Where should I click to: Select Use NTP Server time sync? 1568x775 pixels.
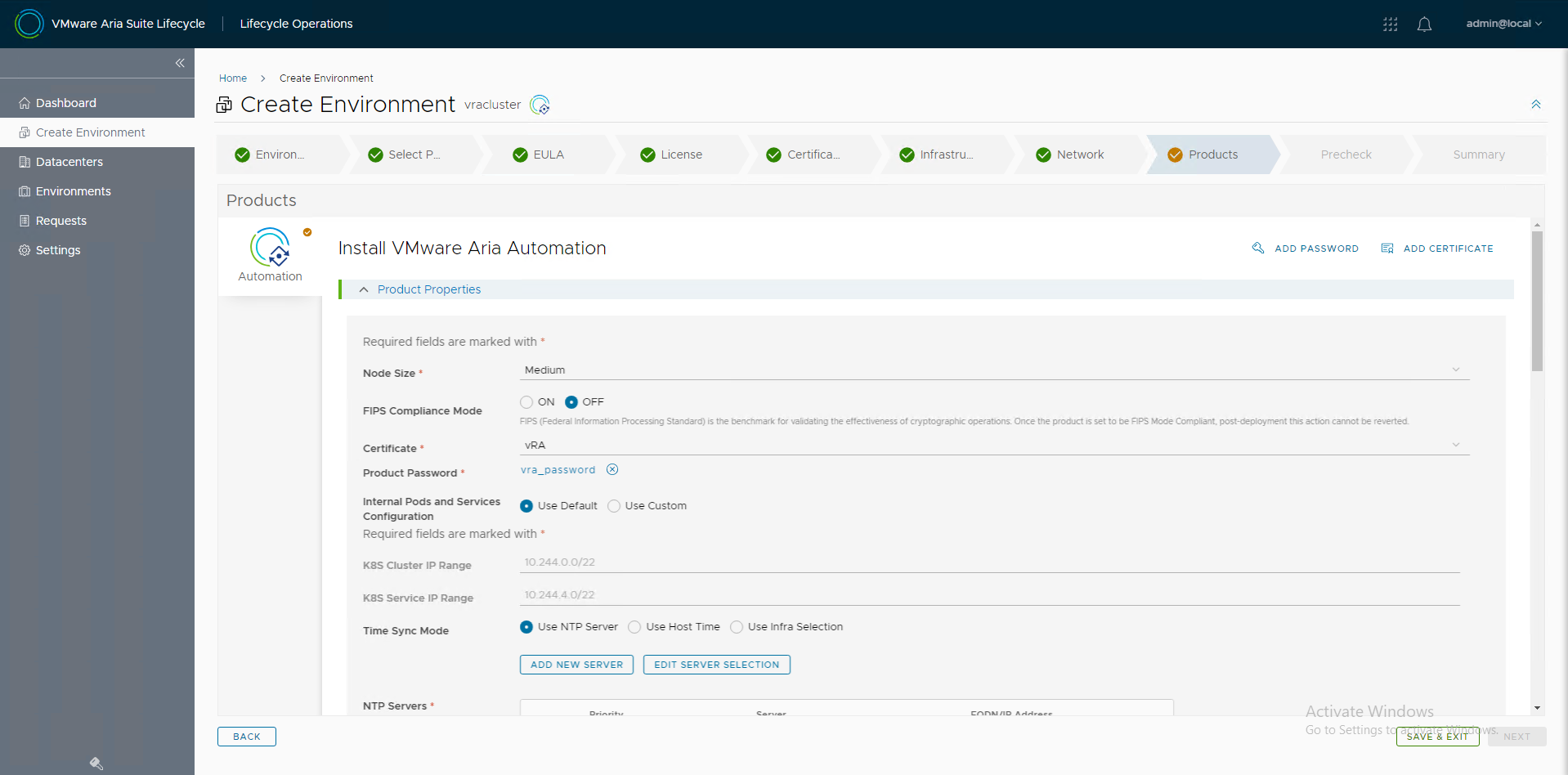coord(526,627)
